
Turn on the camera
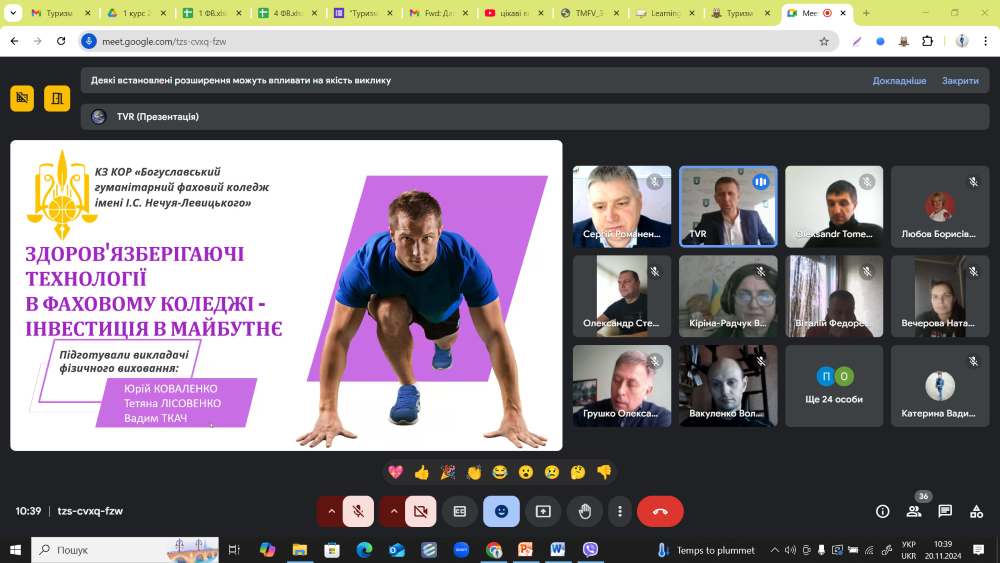pos(421,511)
